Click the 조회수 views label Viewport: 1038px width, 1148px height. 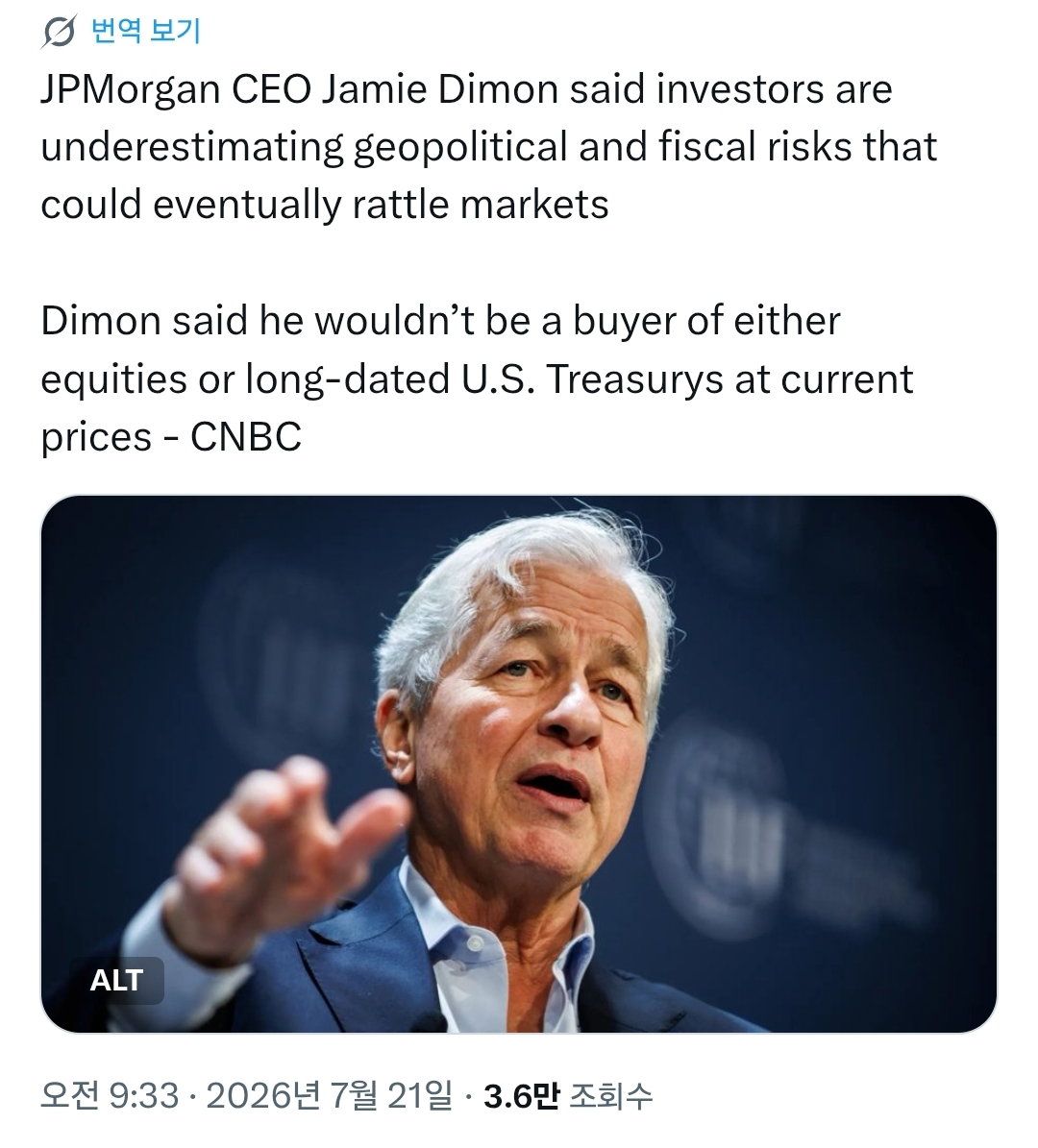610,1096
